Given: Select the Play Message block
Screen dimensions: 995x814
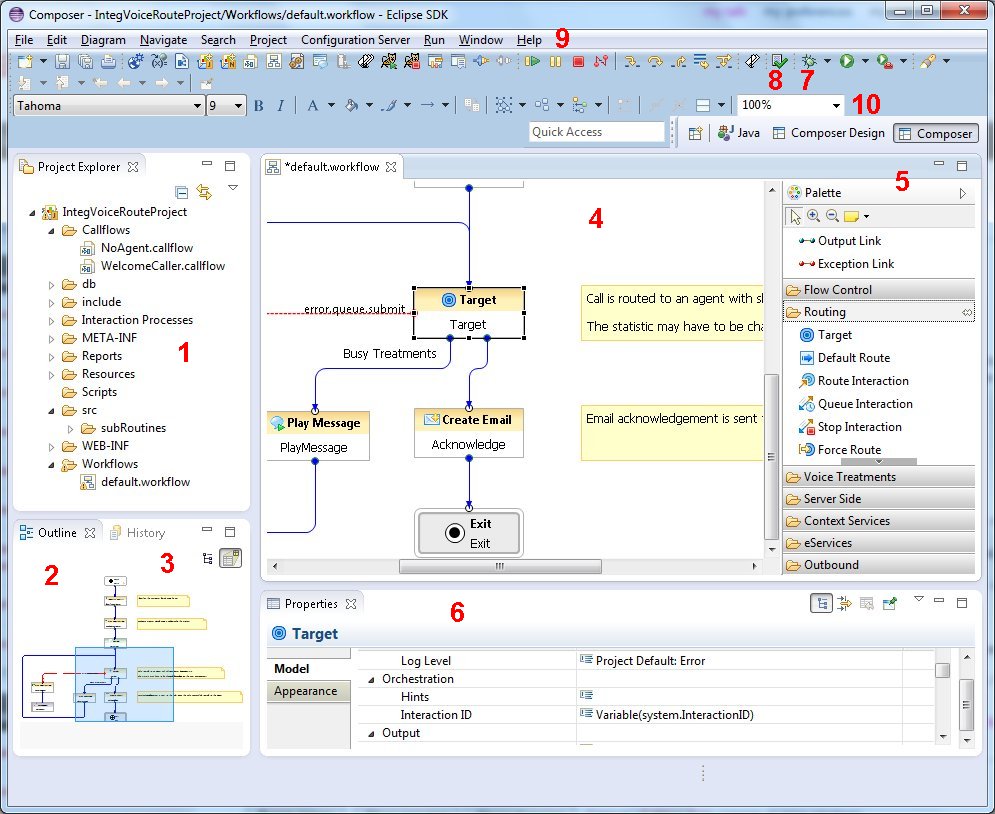Looking at the screenshot, I should coord(318,436).
